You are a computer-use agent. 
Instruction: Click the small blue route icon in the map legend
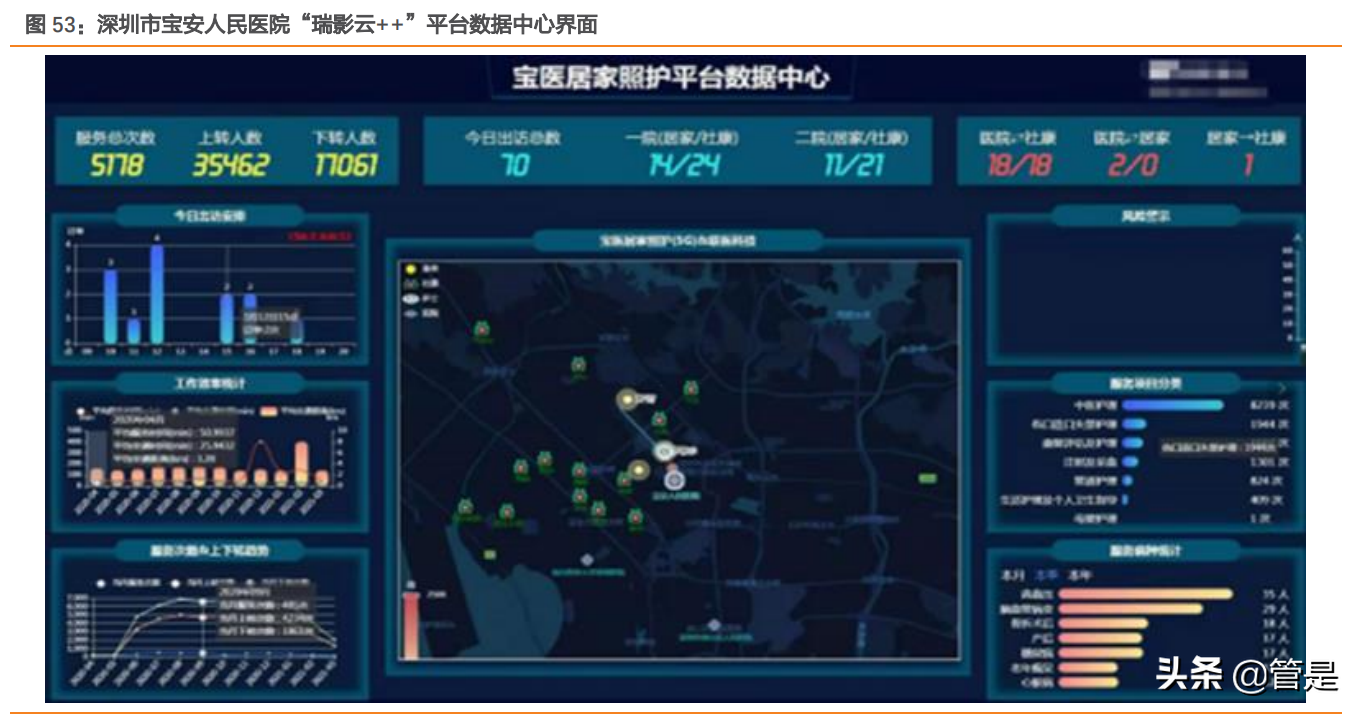[x=408, y=314]
